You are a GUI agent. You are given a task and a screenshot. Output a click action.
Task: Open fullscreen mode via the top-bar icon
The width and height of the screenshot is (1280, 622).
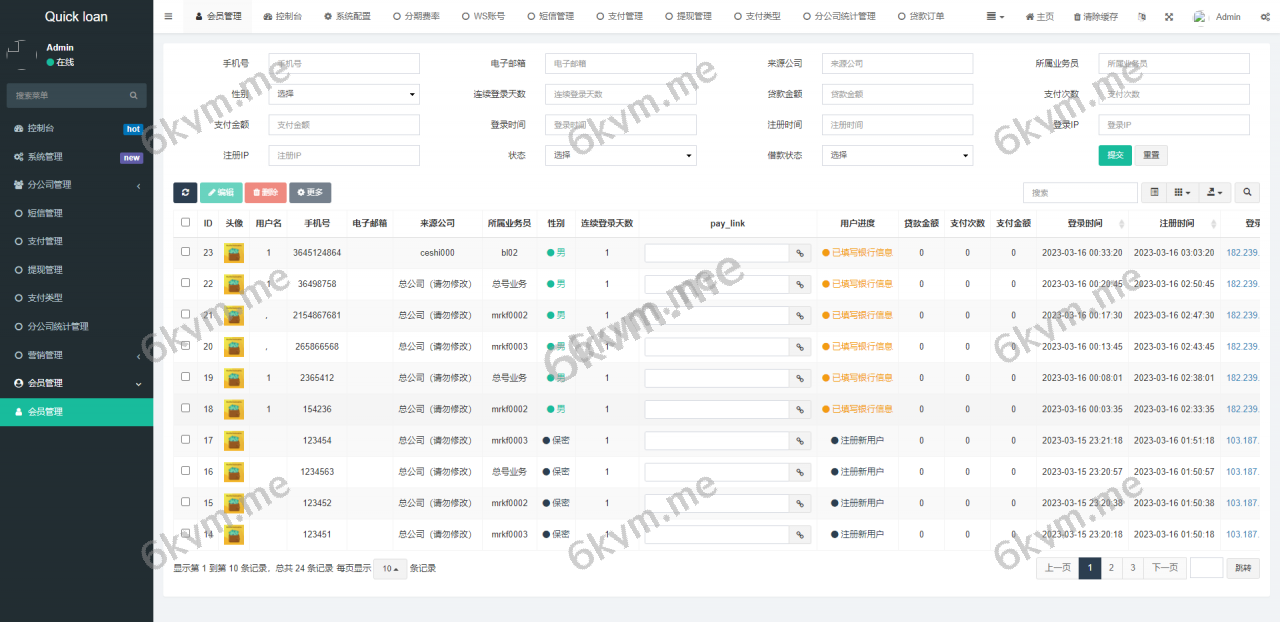click(x=1170, y=17)
